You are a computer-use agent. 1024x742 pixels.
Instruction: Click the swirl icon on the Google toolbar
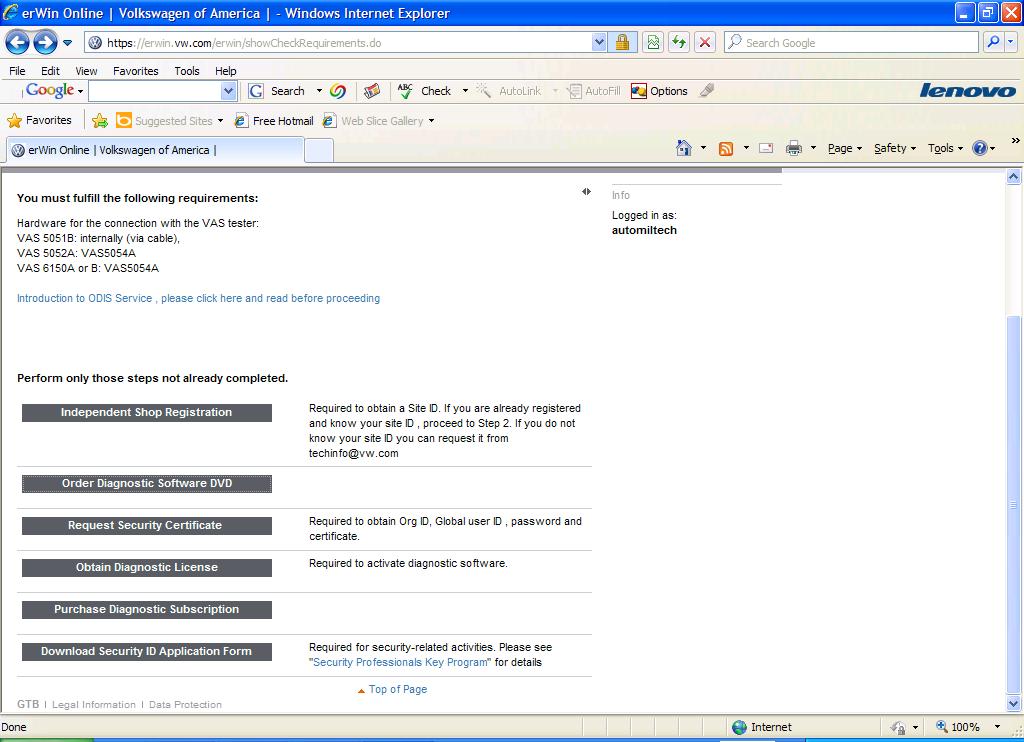(x=338, y=91)
